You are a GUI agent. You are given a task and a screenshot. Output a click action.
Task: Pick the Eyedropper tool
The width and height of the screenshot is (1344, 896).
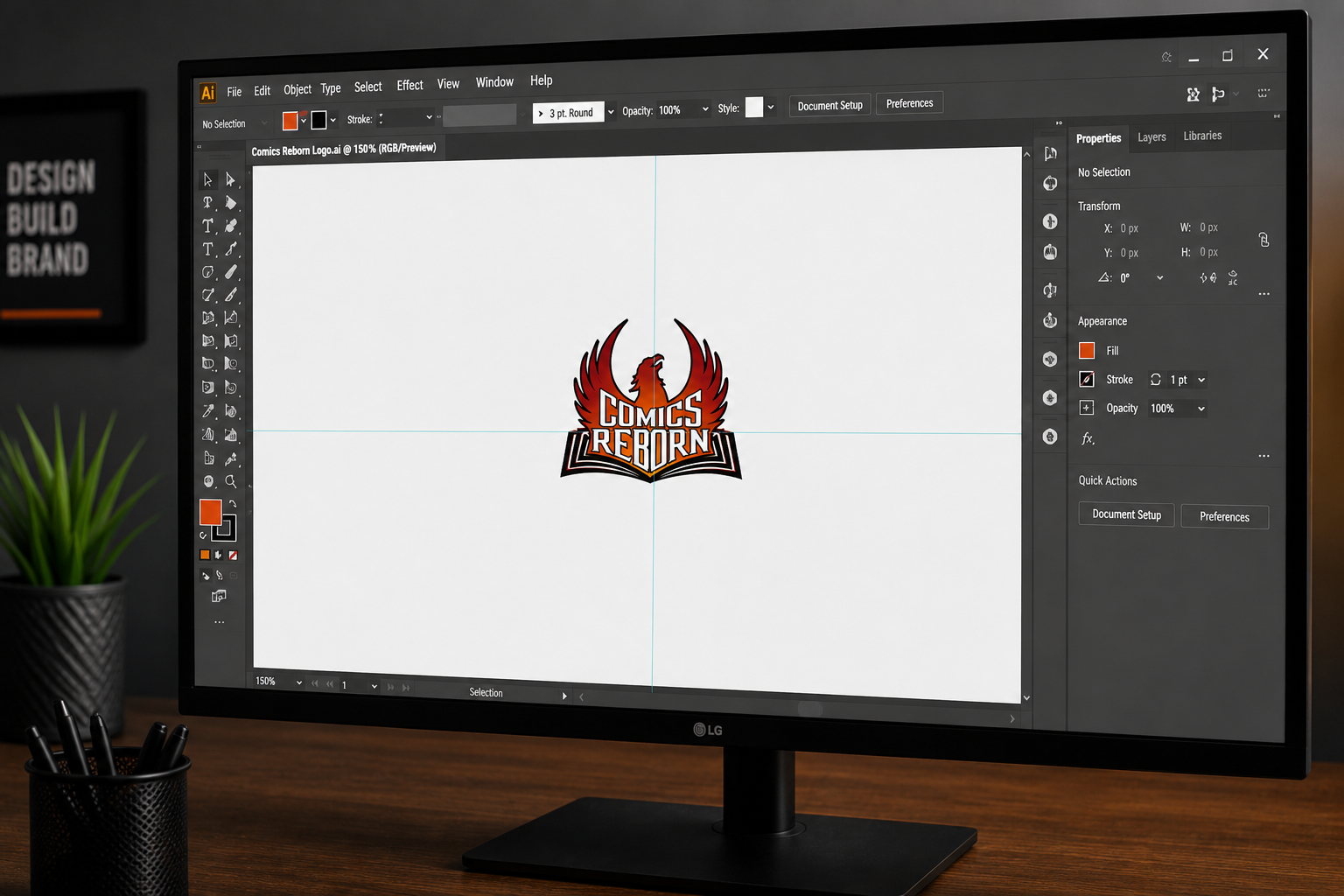208,411
